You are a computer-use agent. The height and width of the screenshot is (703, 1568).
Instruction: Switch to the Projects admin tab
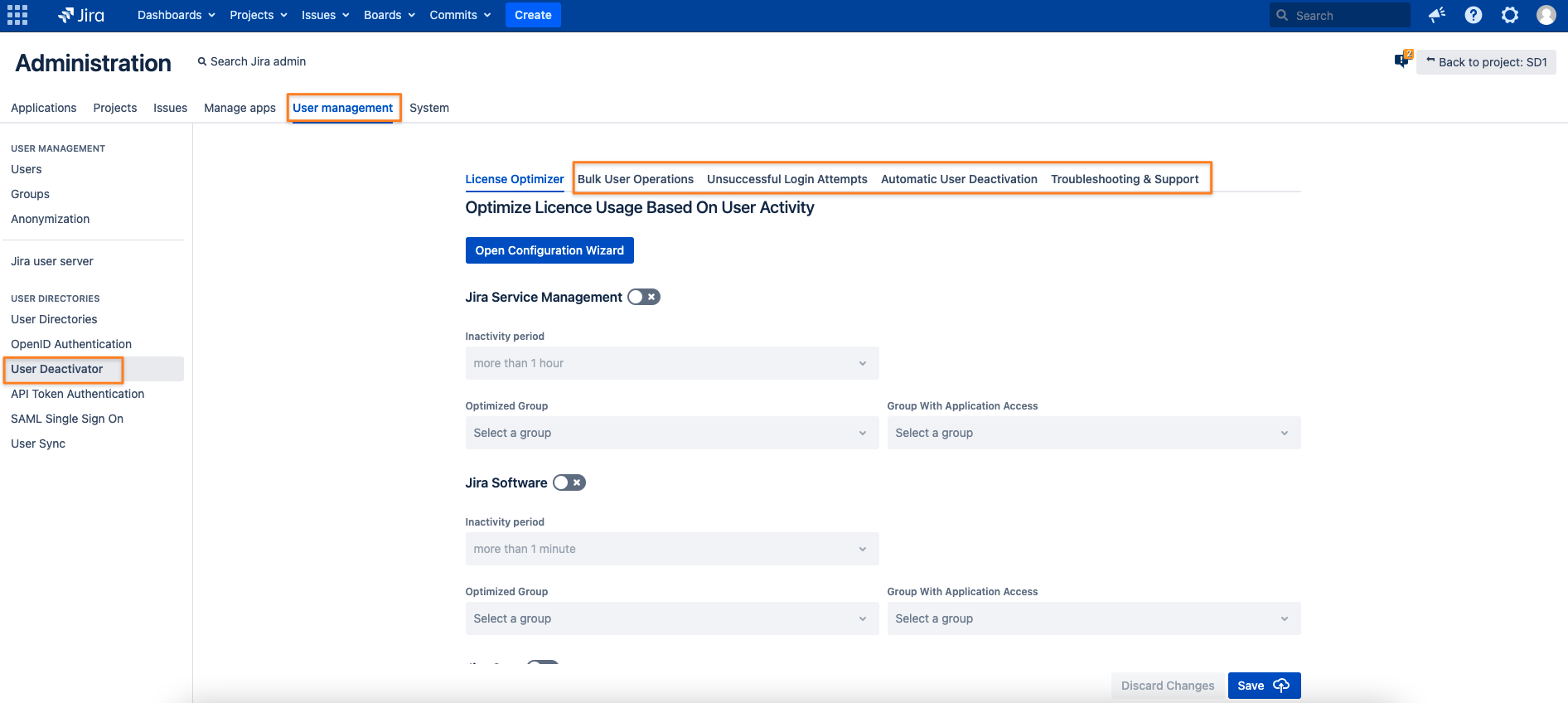[x=115, y=108]
